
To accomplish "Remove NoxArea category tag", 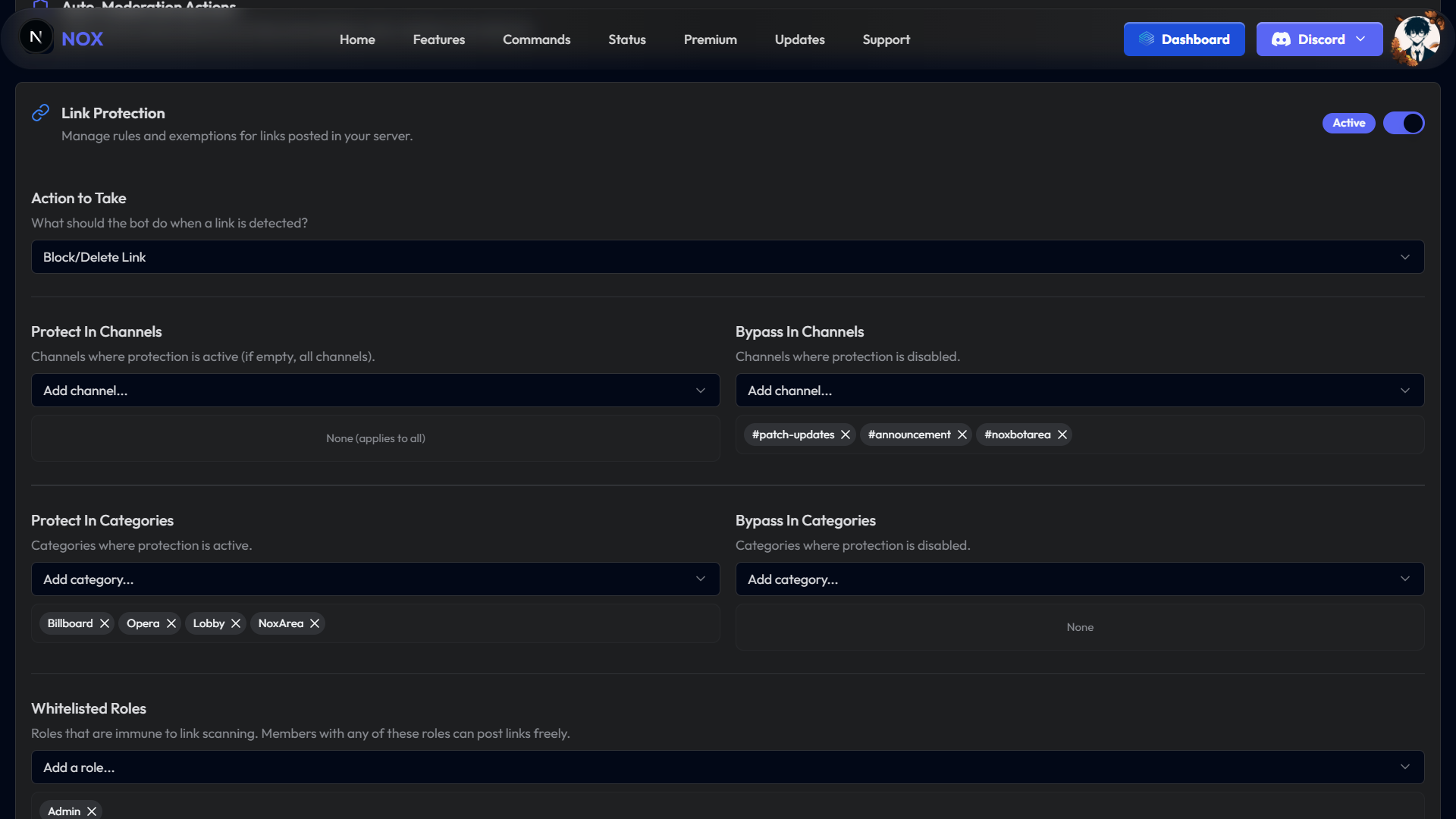I will click(315, 623).
